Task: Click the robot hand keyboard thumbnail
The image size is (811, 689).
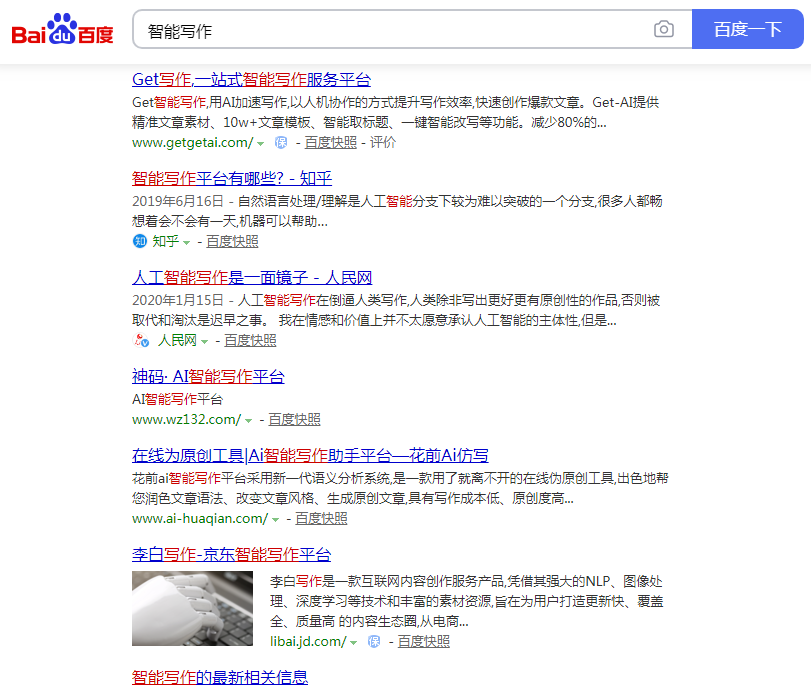Action: point(192,608)
